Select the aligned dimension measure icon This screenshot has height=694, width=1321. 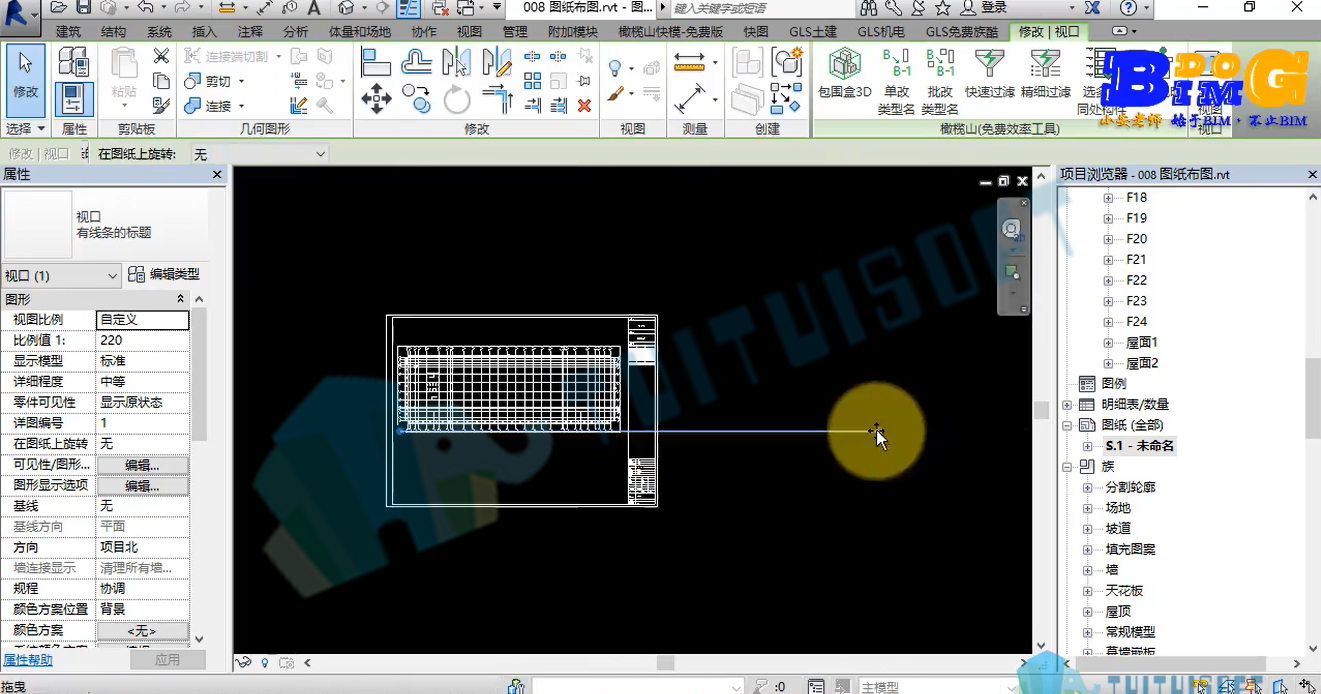tap(690, 98)
